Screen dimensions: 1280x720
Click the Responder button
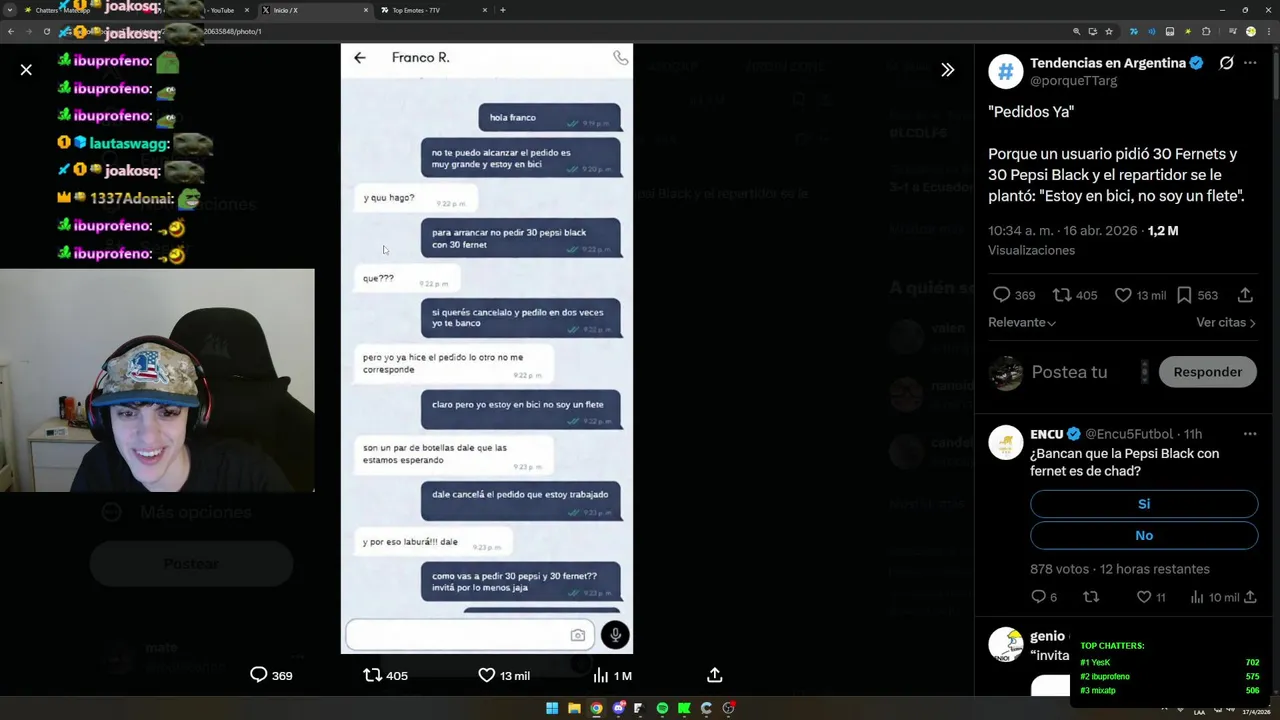tap(1207, 372)
